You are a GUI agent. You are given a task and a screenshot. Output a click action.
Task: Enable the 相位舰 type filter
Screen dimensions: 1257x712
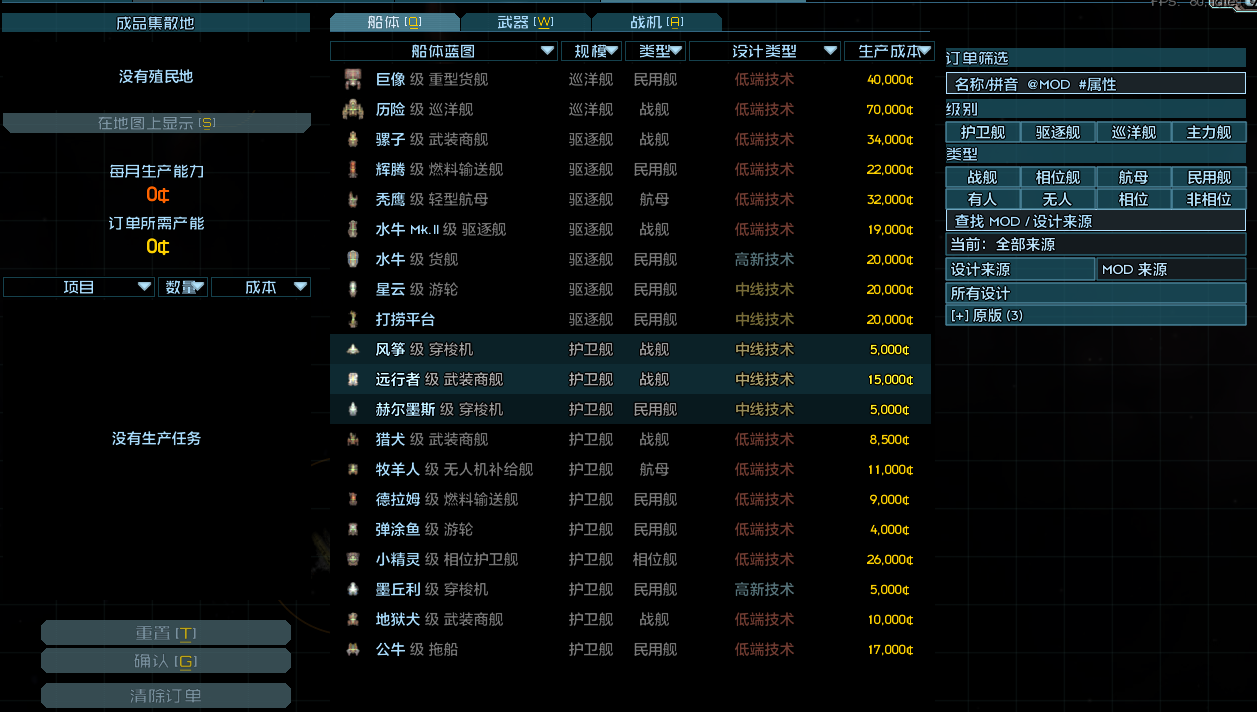click(1058, 177)
